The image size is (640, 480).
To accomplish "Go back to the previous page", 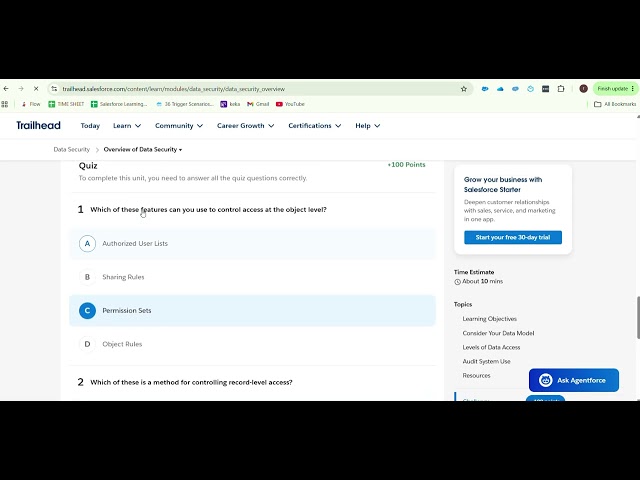I will point(6,89).
